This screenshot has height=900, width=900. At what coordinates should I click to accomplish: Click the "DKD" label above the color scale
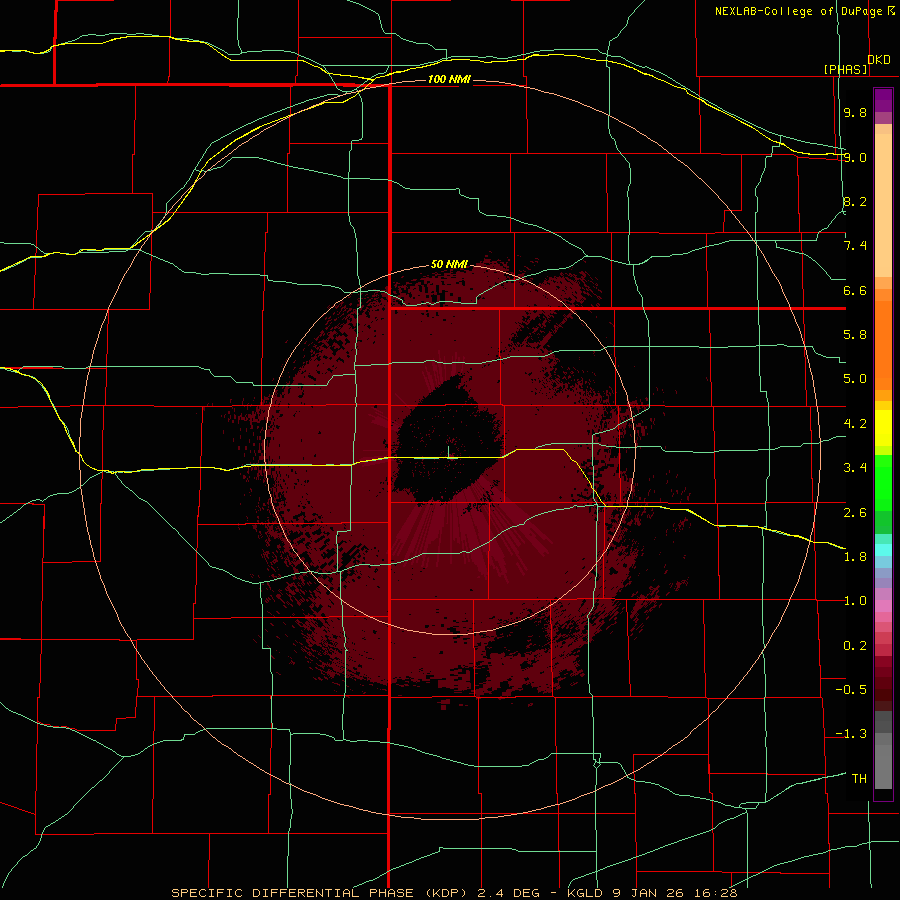pyautogui.click(x=879, y=60)
